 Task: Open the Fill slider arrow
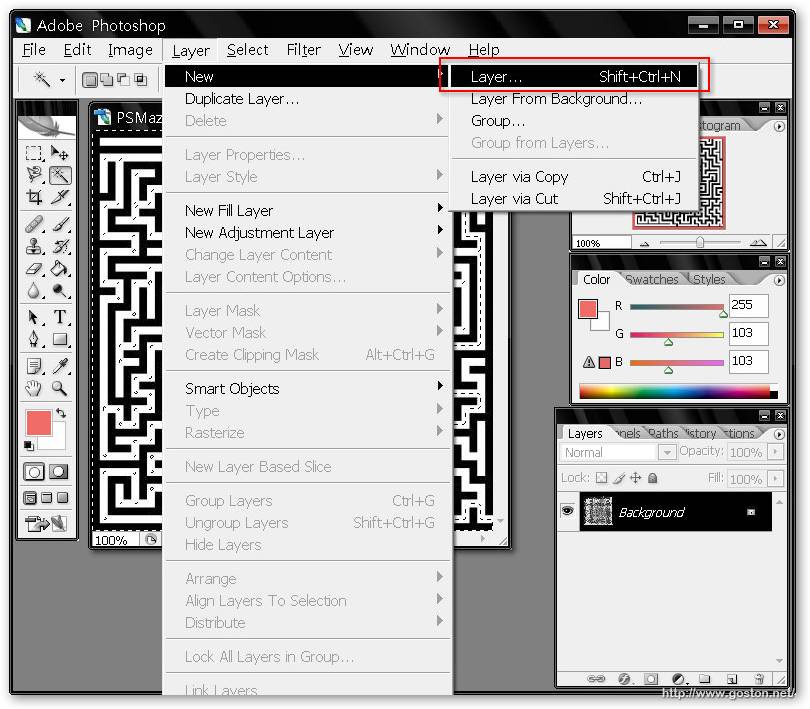click(x=775, y=478)
